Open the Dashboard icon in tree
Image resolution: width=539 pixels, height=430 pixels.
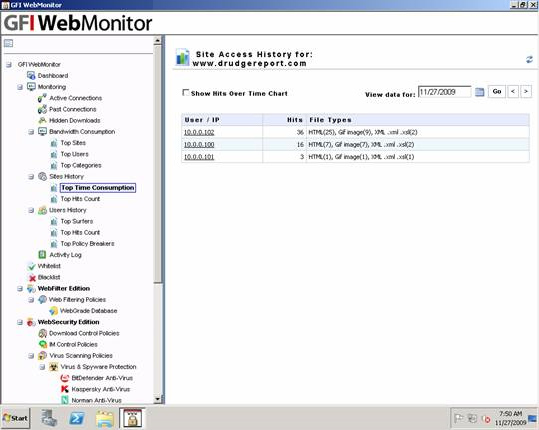(31, 76)
